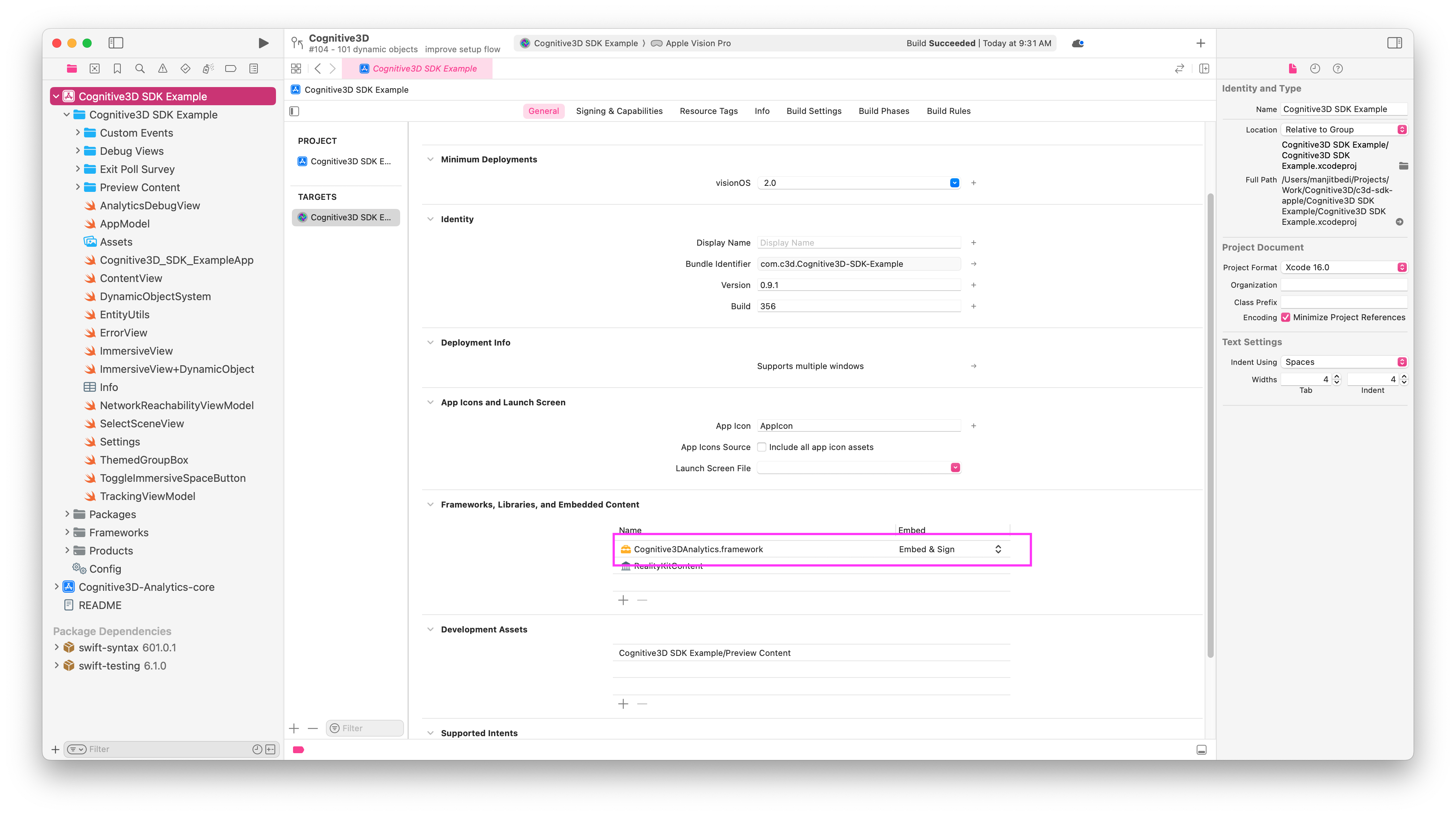The height and width of the screenshot is (816, 1456).
Task: Open the breakpoint navigator icon
Action: pyautogui.click(x=231, y=69)
